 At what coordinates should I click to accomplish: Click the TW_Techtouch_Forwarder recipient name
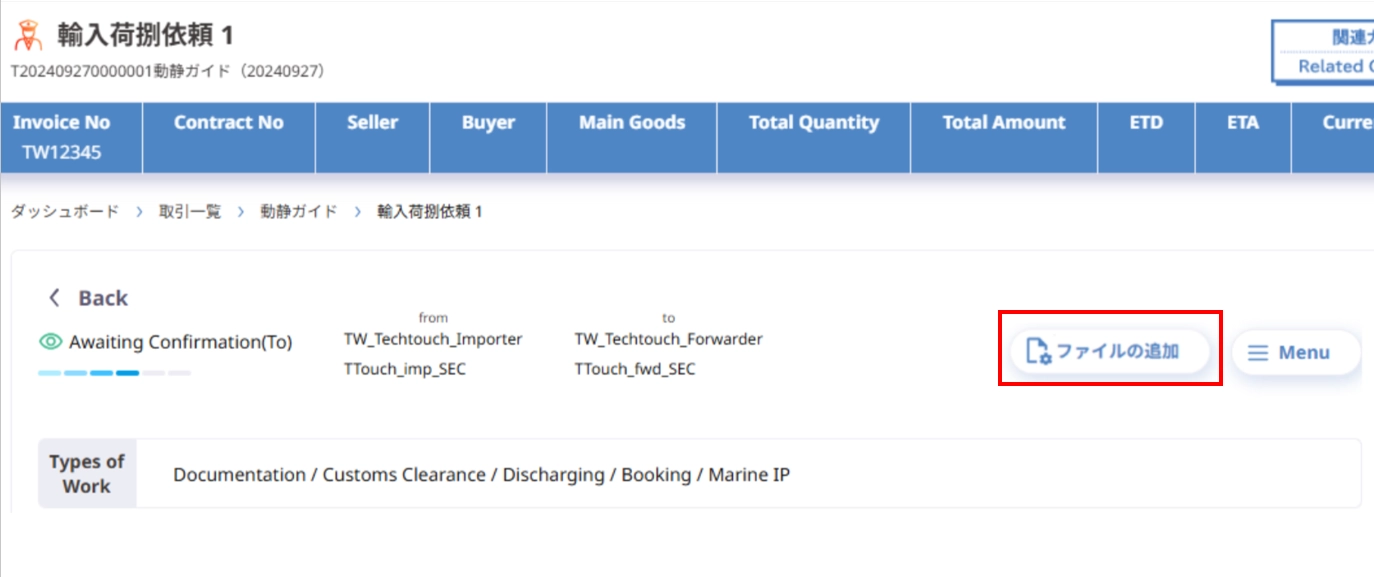coord(668,339)
